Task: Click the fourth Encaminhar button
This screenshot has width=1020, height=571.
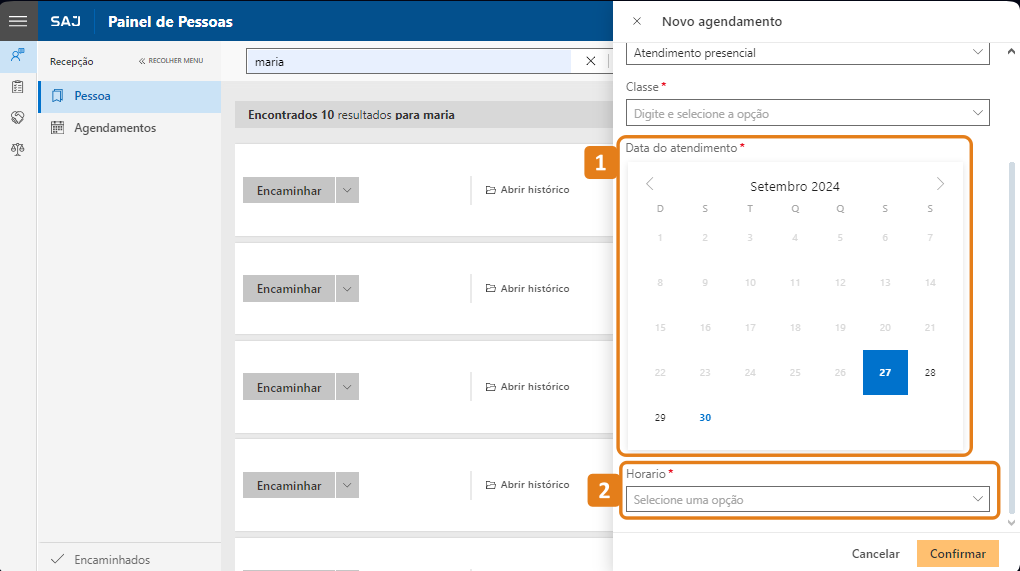Action: click(289, 485)
